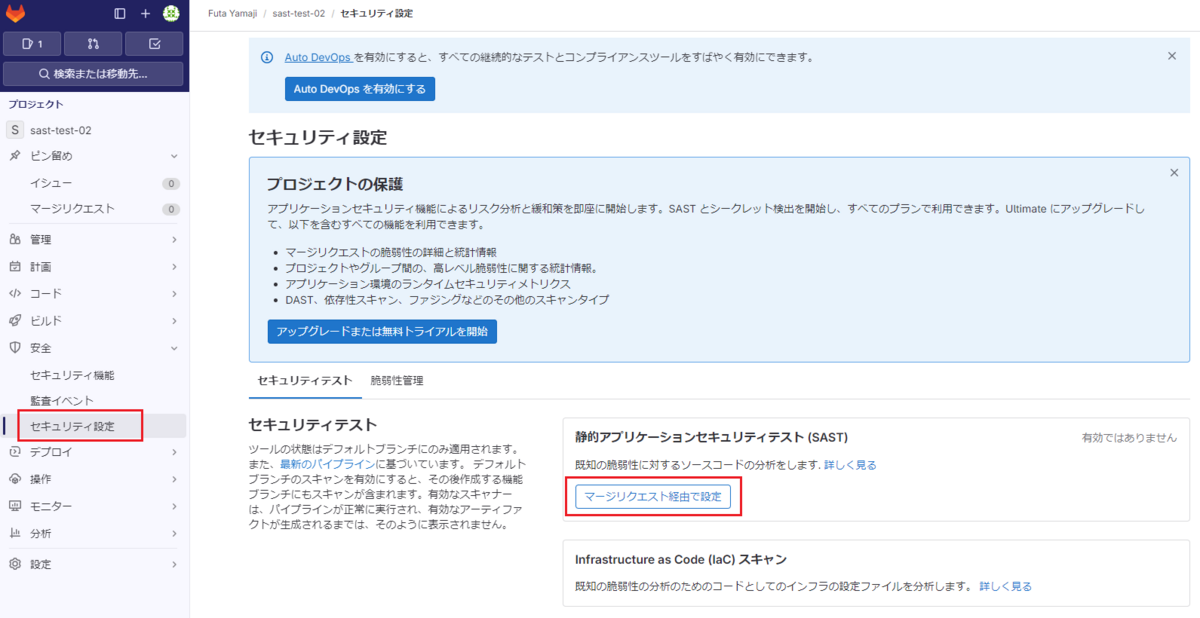Select the 安全 shield icon in sidebar

15,348
